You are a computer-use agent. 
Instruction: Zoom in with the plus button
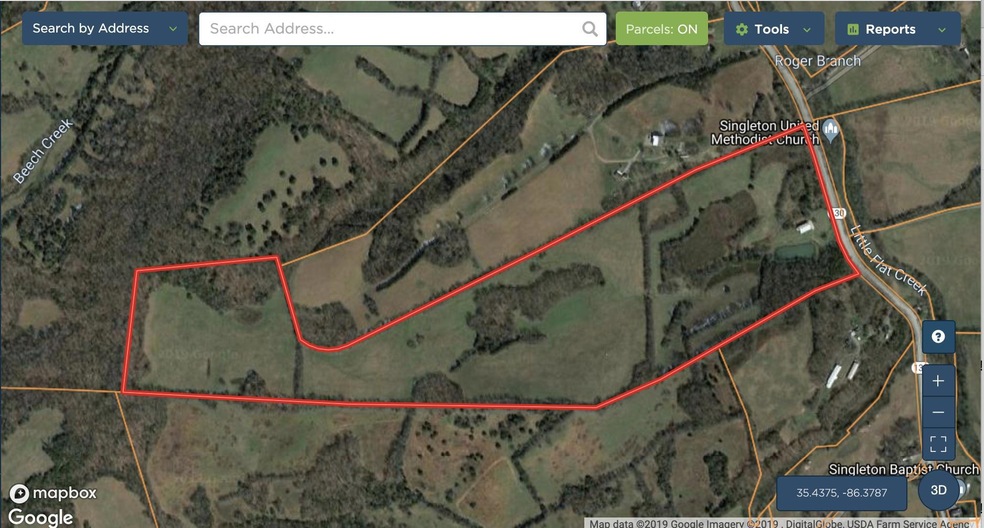[938, 381]
